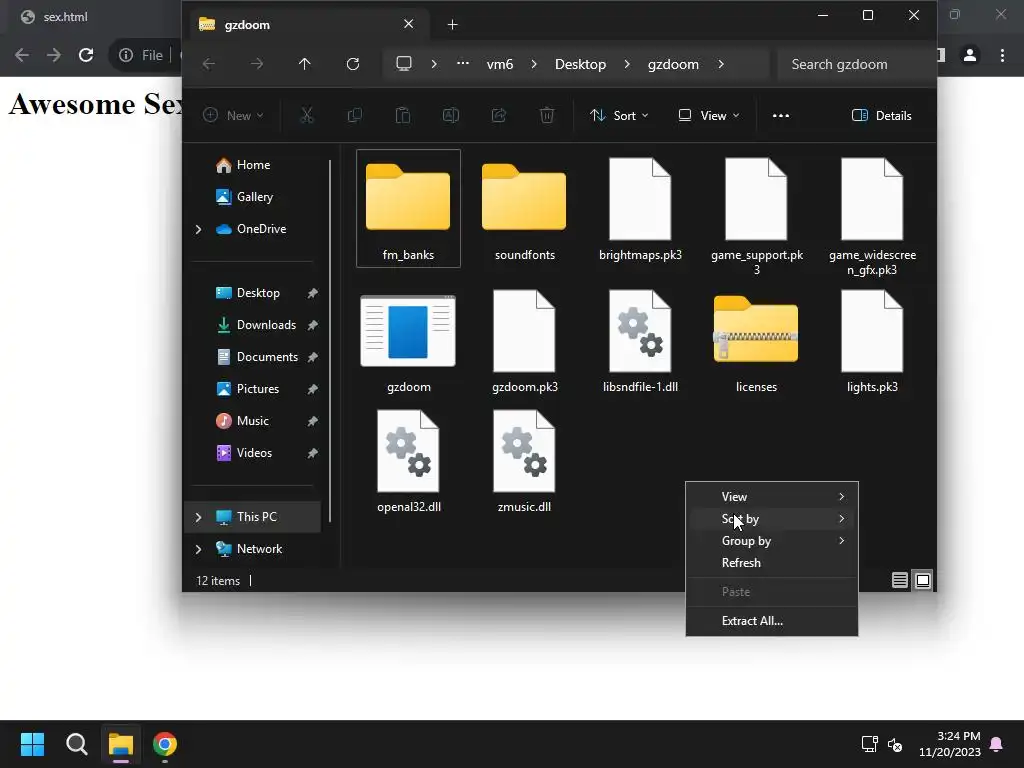Viewport: 1024px width, 768px height.
Task: Open the Chrome profile icon
Action: (x=970, y=56)
